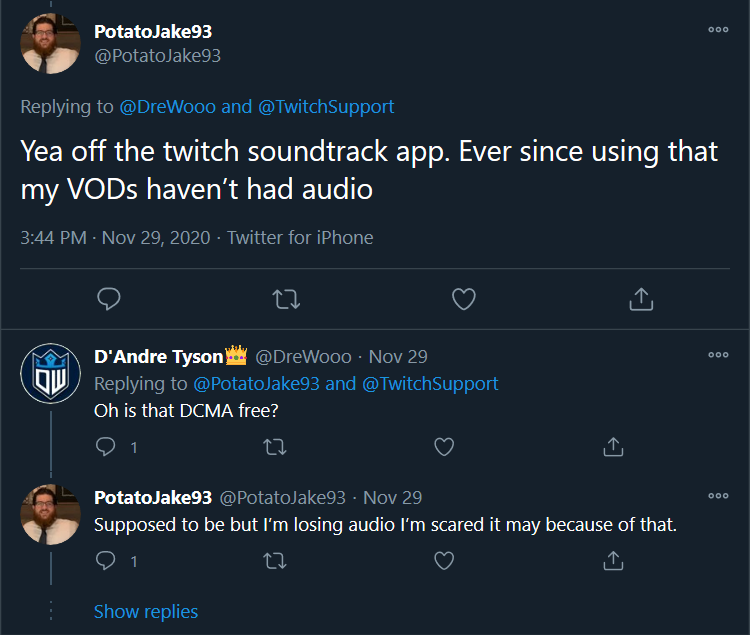Image resolution: width=750 pixels, height=635 pixels.
Task: Share the main tweet by PotatoJake93
Action: [641, 298]
